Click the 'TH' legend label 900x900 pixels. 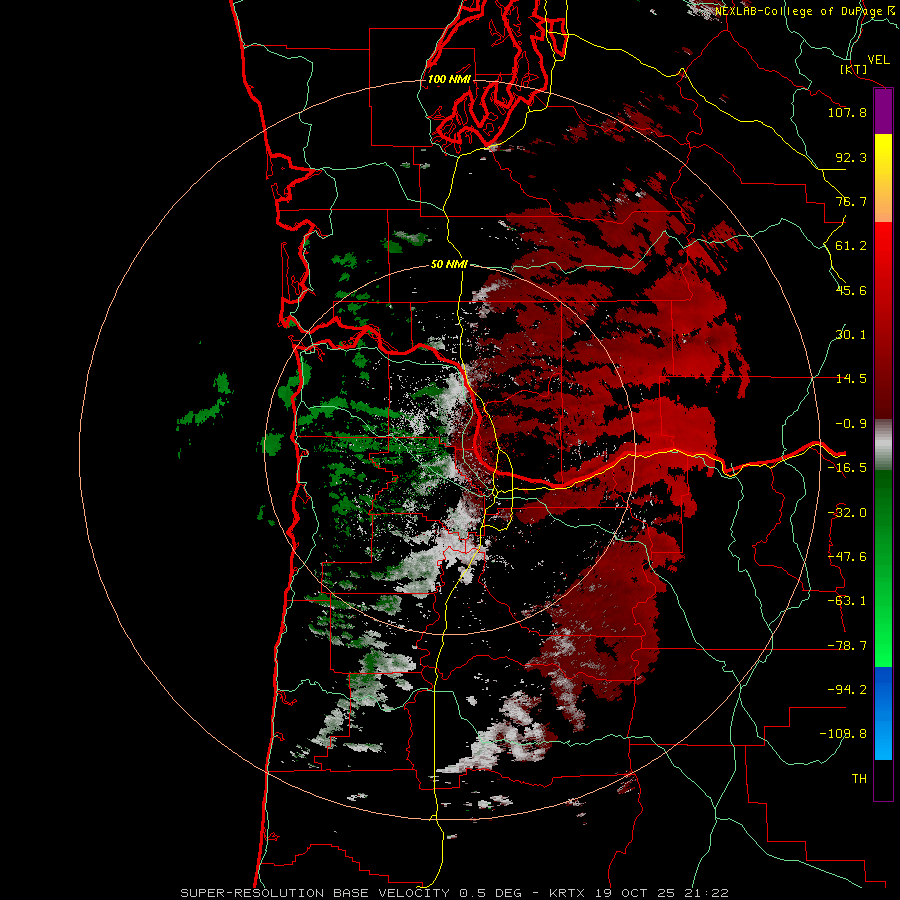(859, 779)
